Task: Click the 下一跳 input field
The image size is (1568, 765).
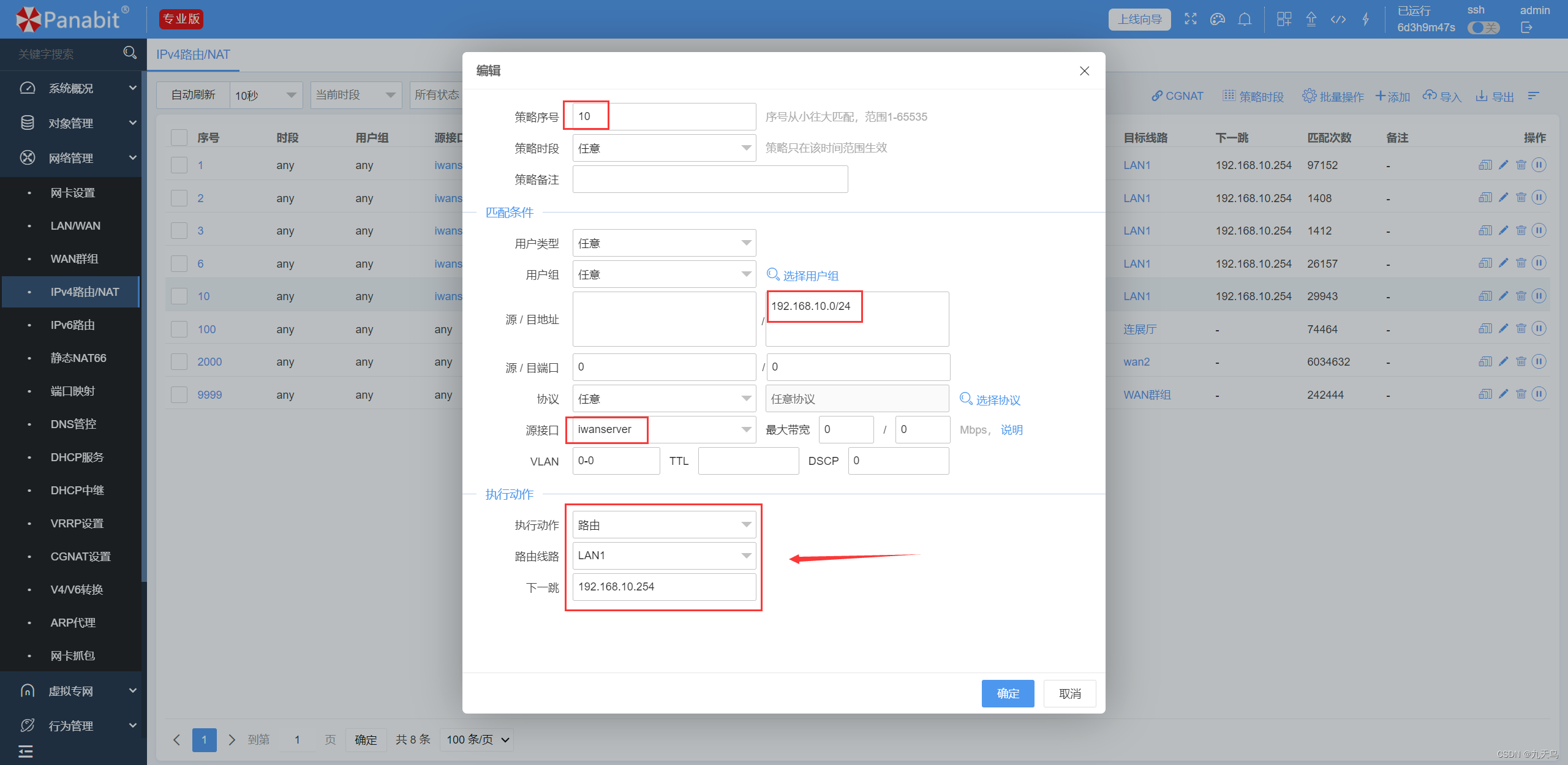Action: click(x=664, y=587)
